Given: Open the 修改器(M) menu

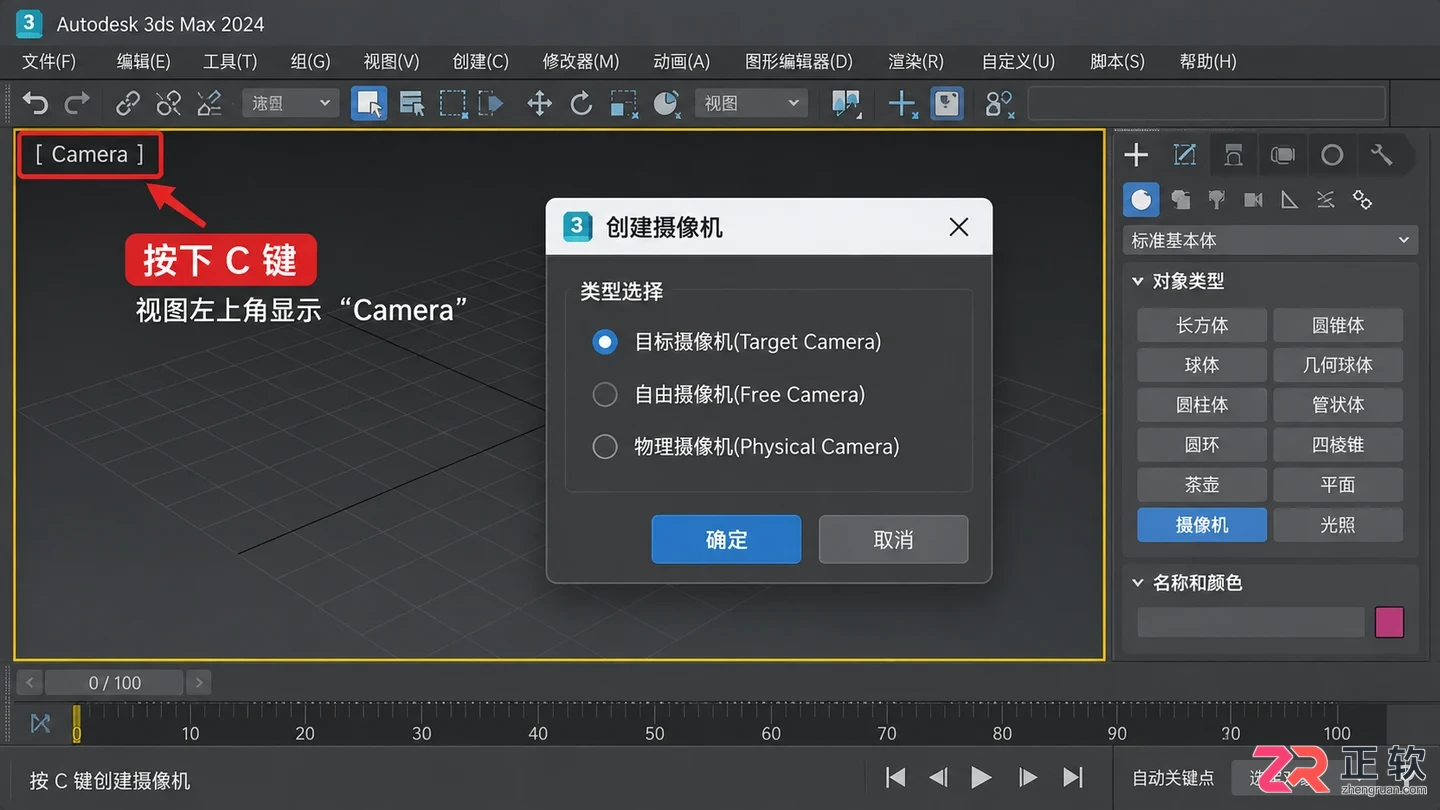Looking at the screenshot, I should pyautogui.click(x=581, y=61).
